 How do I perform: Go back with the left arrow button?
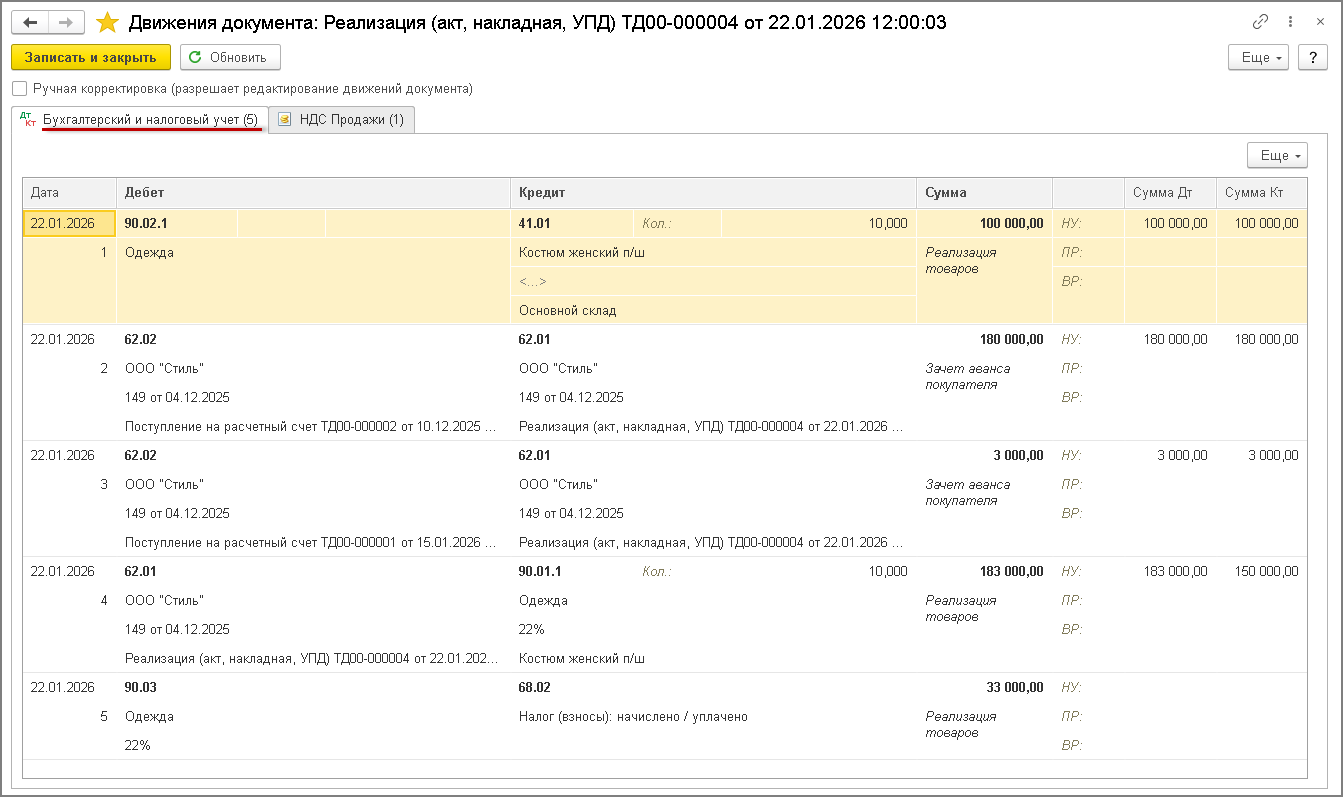point(29,22)
